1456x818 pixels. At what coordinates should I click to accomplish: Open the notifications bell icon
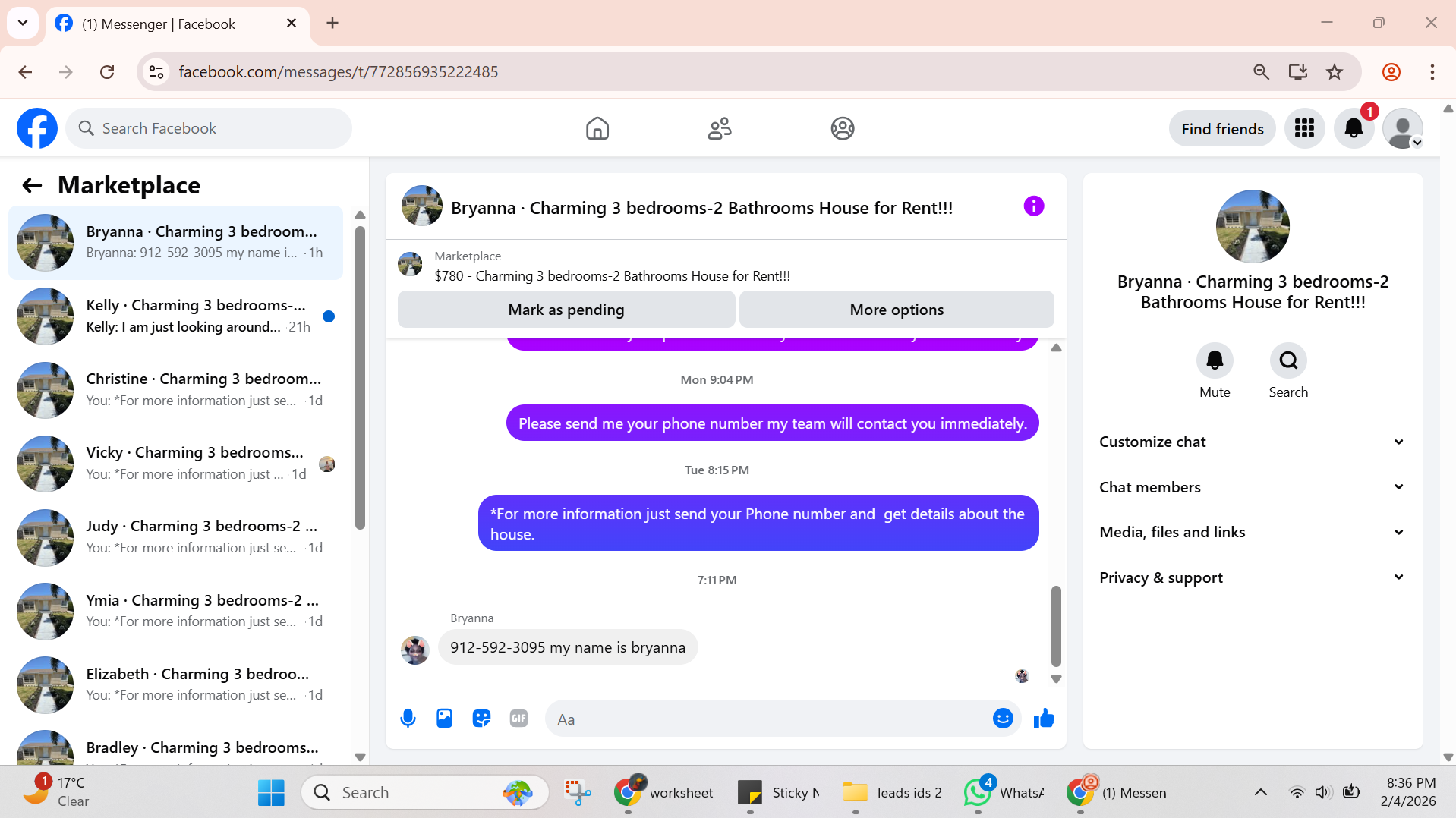(x=1354, y=128)
